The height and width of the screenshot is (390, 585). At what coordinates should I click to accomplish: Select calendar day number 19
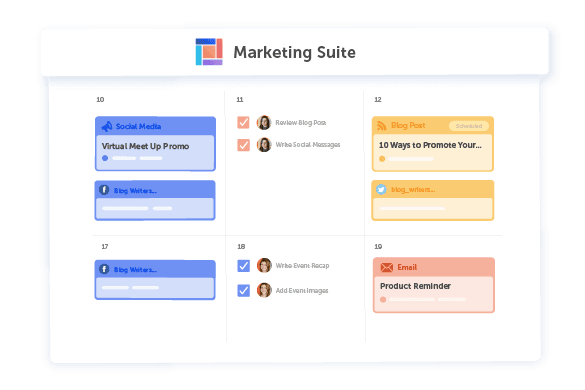[378, 246]
